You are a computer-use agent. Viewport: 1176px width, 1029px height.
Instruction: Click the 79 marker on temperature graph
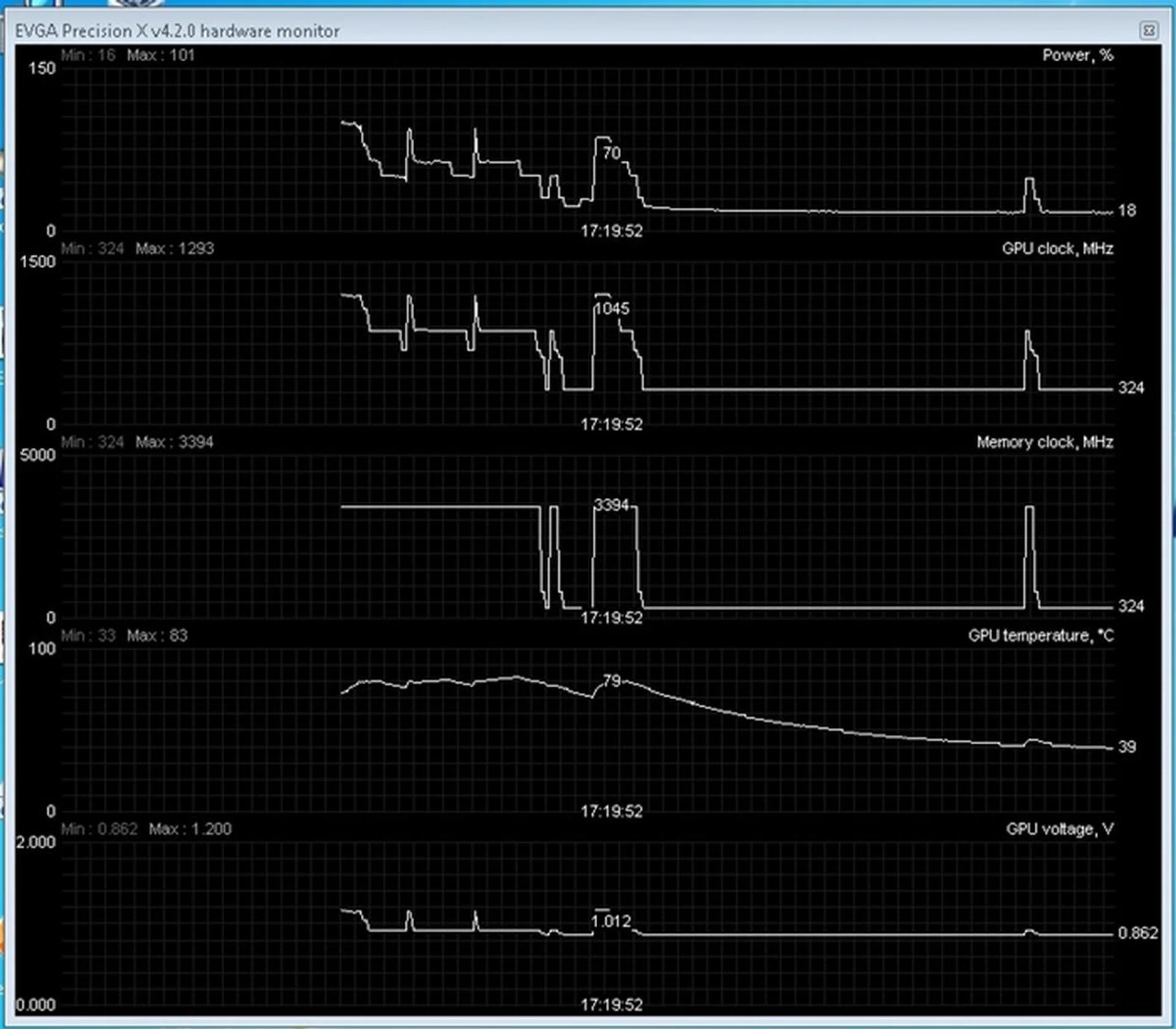click(x=612, y=681)
